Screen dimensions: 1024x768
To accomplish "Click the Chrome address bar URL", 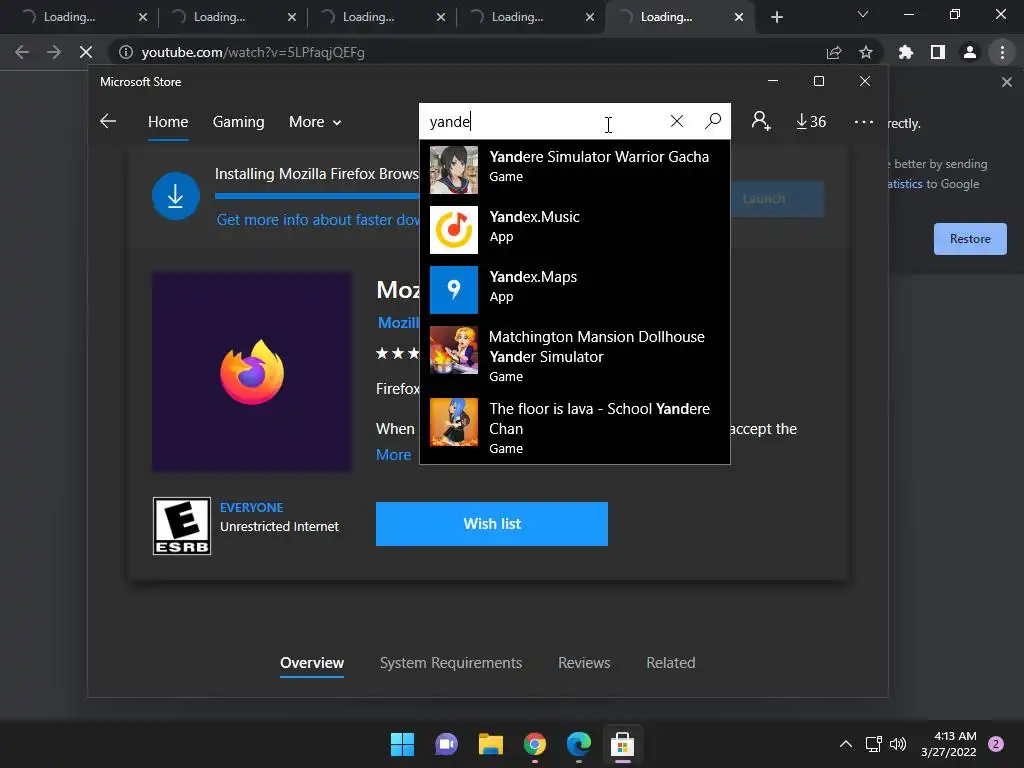I will click(253, 52).
